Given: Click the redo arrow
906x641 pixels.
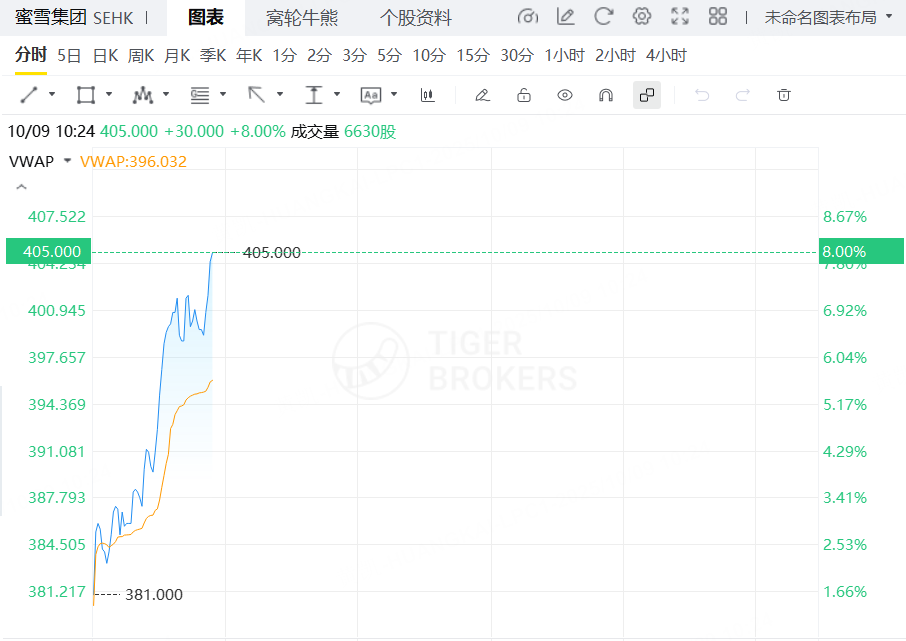Looking at the screenshot, I should point(742,95).
